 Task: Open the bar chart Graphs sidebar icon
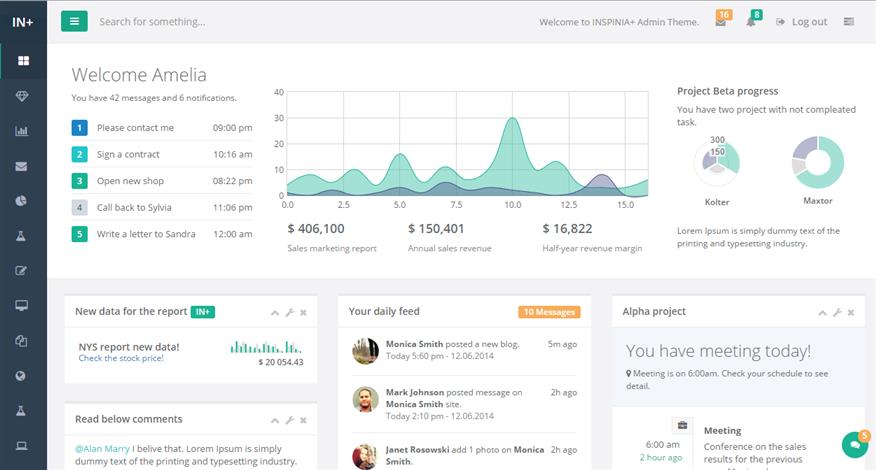[22, 131]
